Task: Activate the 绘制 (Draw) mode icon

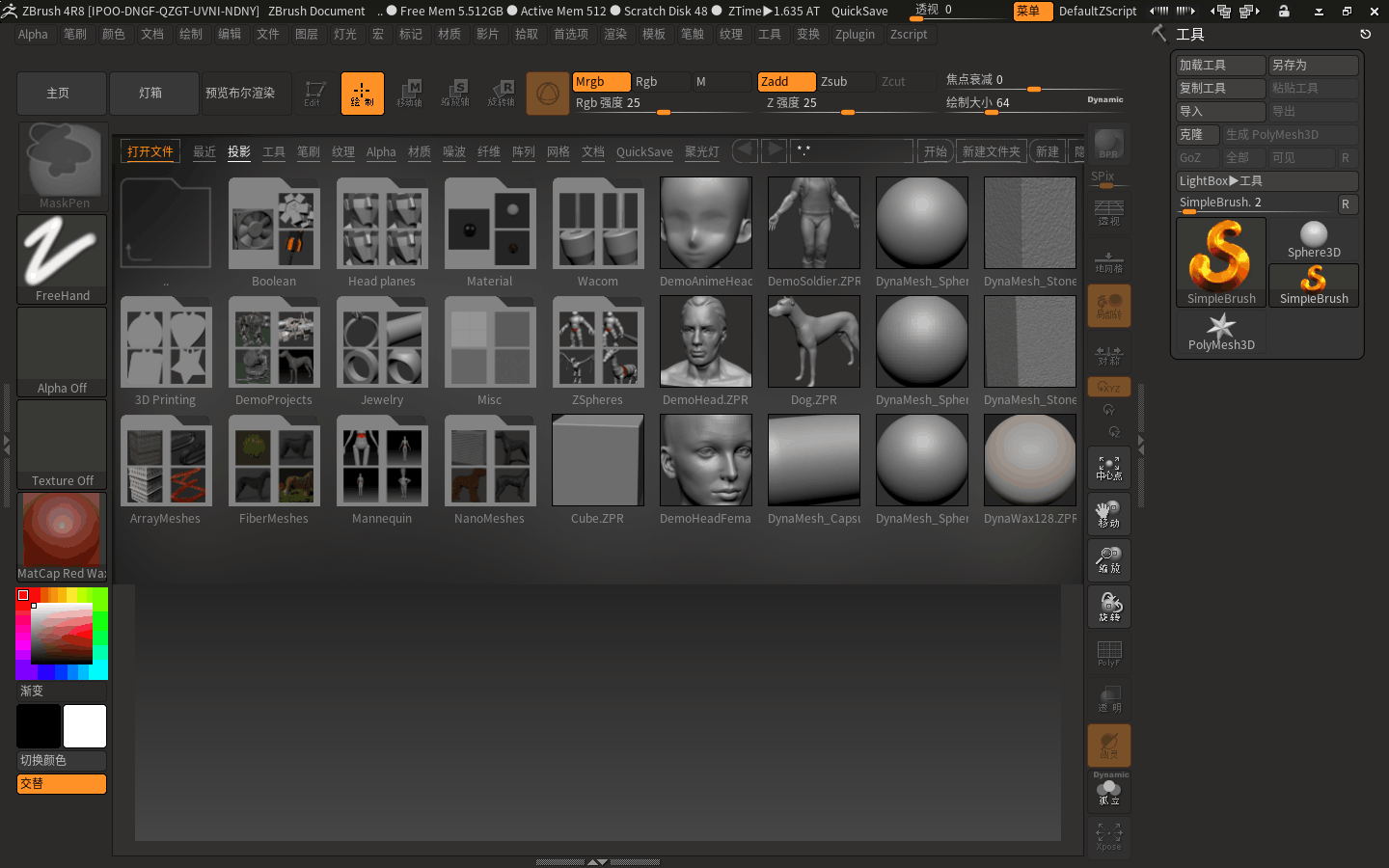Action: pos(363,94)
